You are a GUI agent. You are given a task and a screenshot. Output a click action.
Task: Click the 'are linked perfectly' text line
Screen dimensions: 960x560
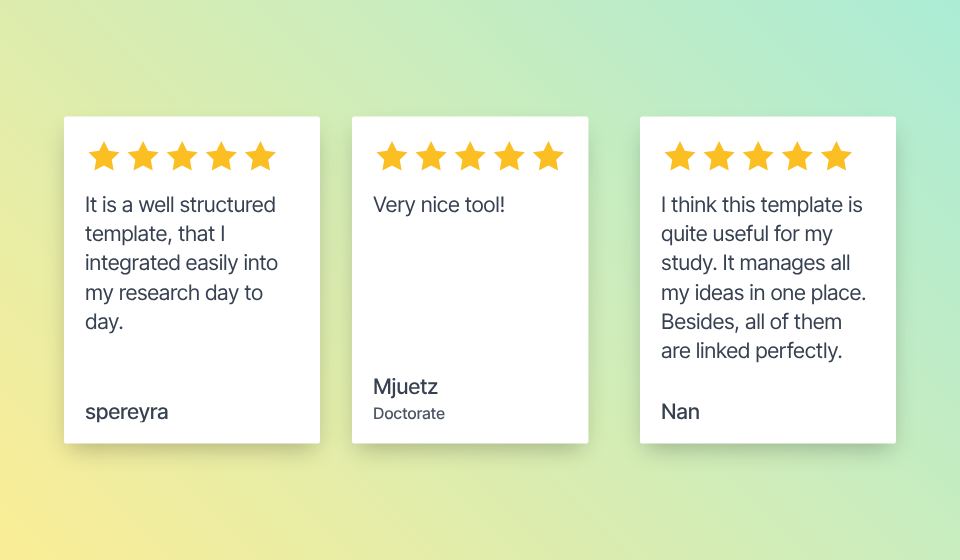pos(752,351)
